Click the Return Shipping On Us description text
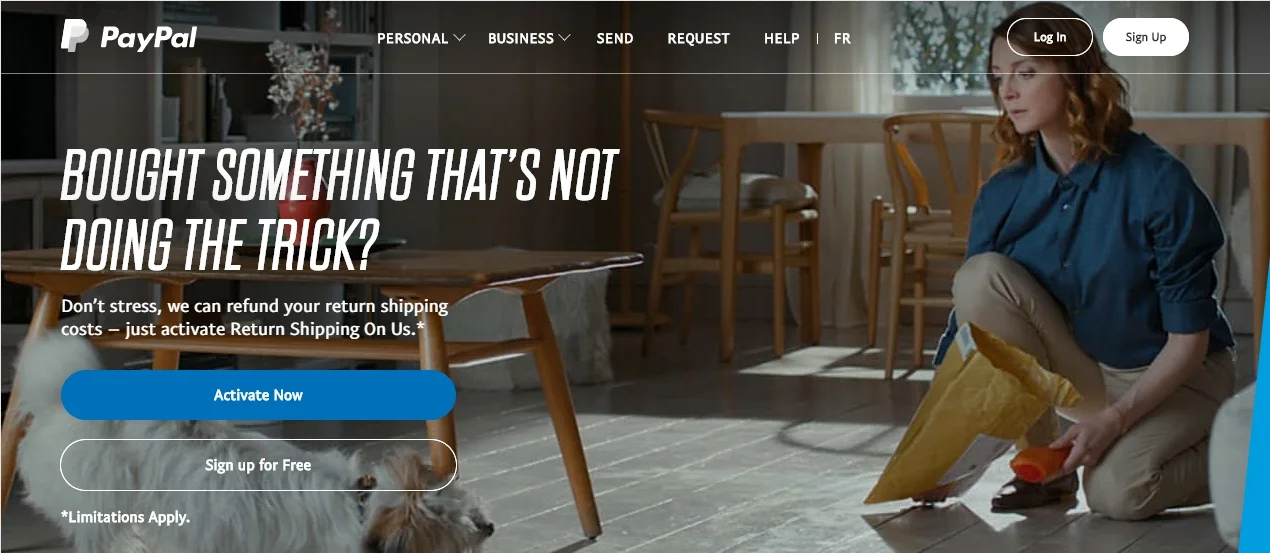Viewport: 1270px width, 553px height. [255, 316]
